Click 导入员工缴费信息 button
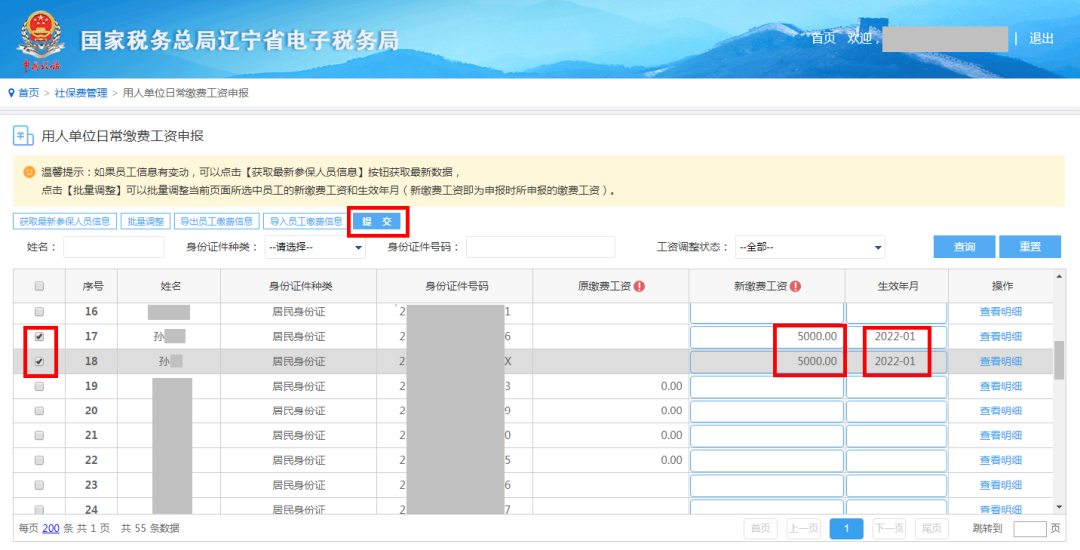Viewport: 1080px width, 550px height. (x=306, y=222)
